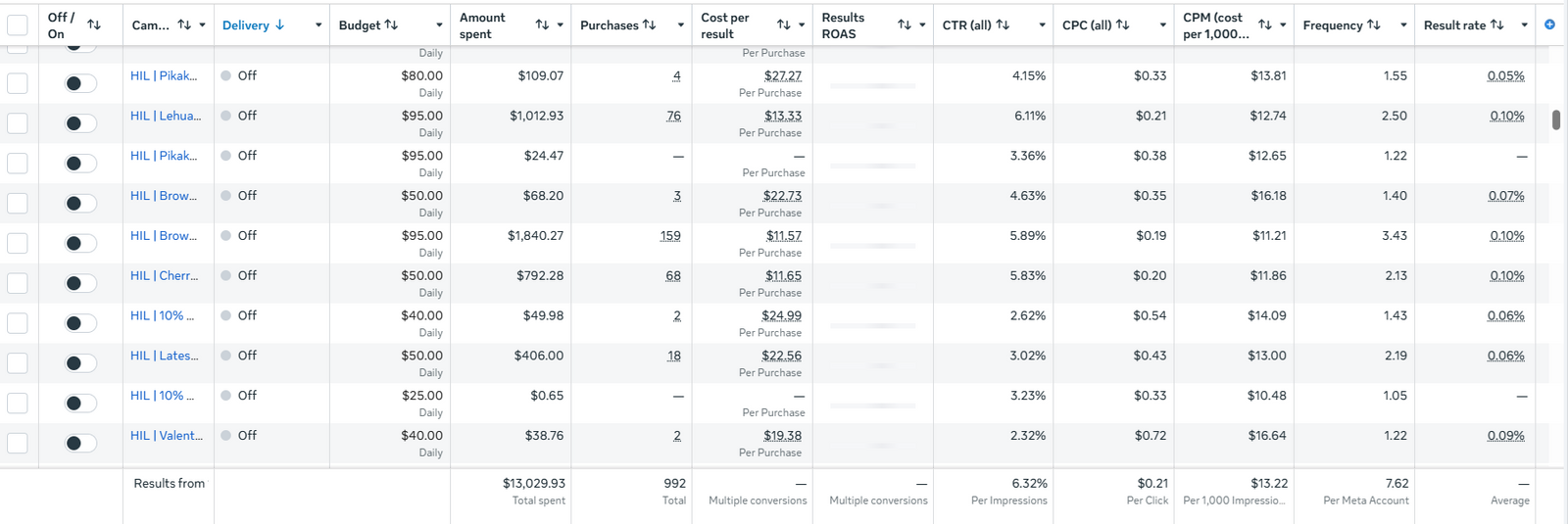Toggle on the HIL | Cherr campaign switch
This screenshot has width=1568, height=524.
[80, 283]
